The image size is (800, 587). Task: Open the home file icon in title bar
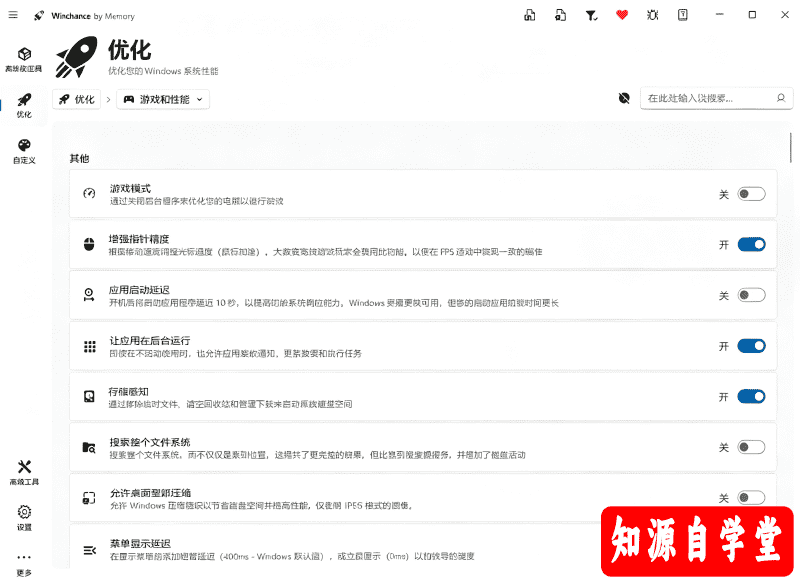click(530, 15)
